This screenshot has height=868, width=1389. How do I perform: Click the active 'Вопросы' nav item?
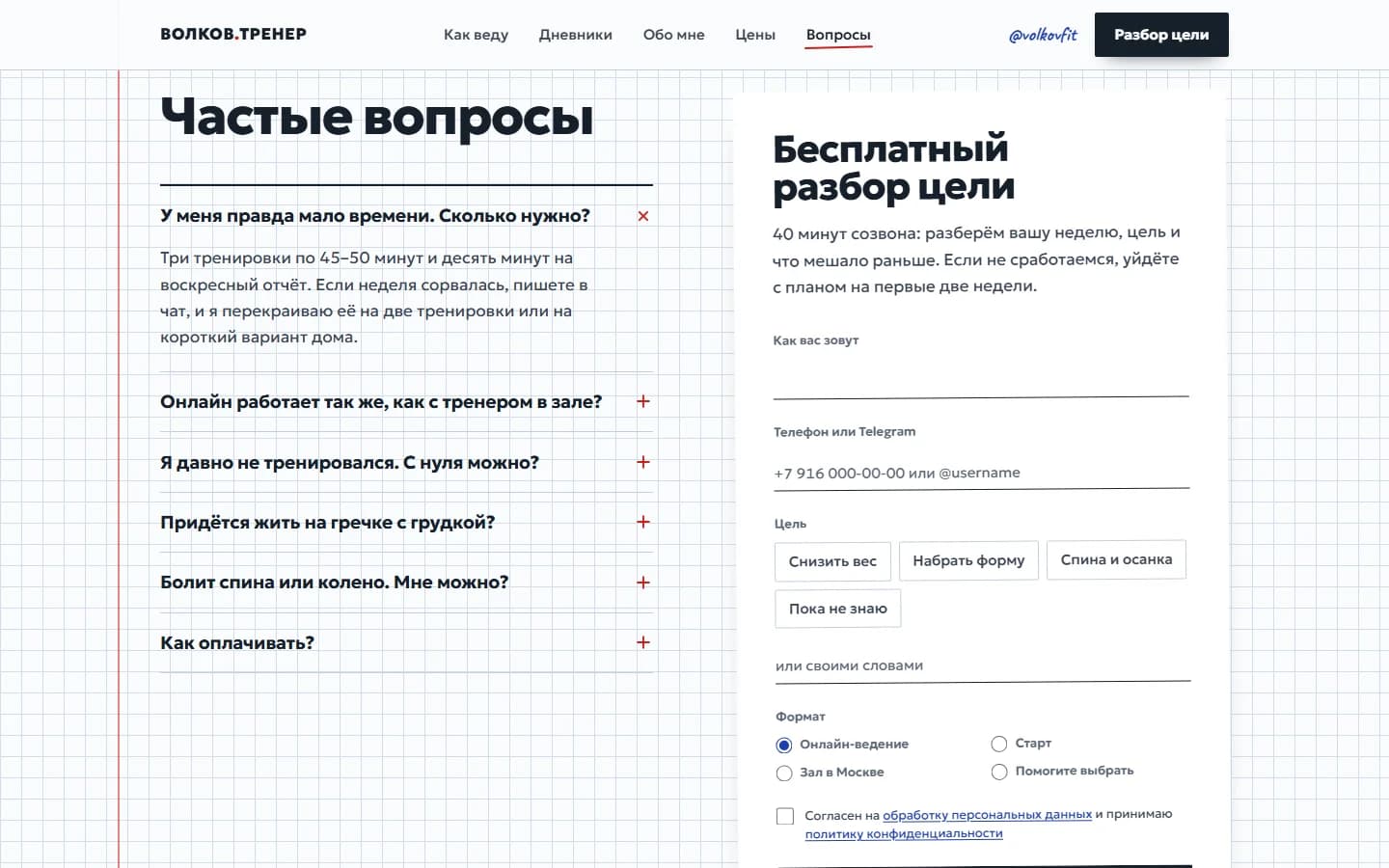click(x=838, y=35)
